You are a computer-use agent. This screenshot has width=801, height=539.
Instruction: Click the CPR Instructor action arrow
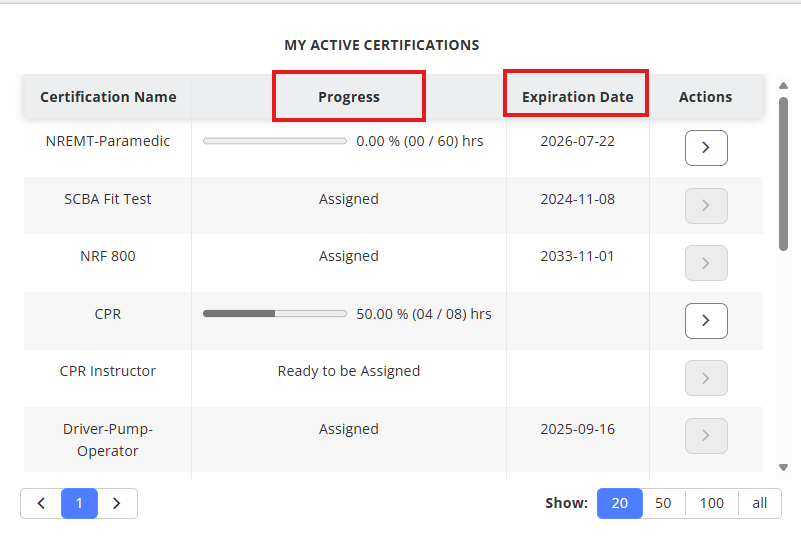tap(706, 378)
